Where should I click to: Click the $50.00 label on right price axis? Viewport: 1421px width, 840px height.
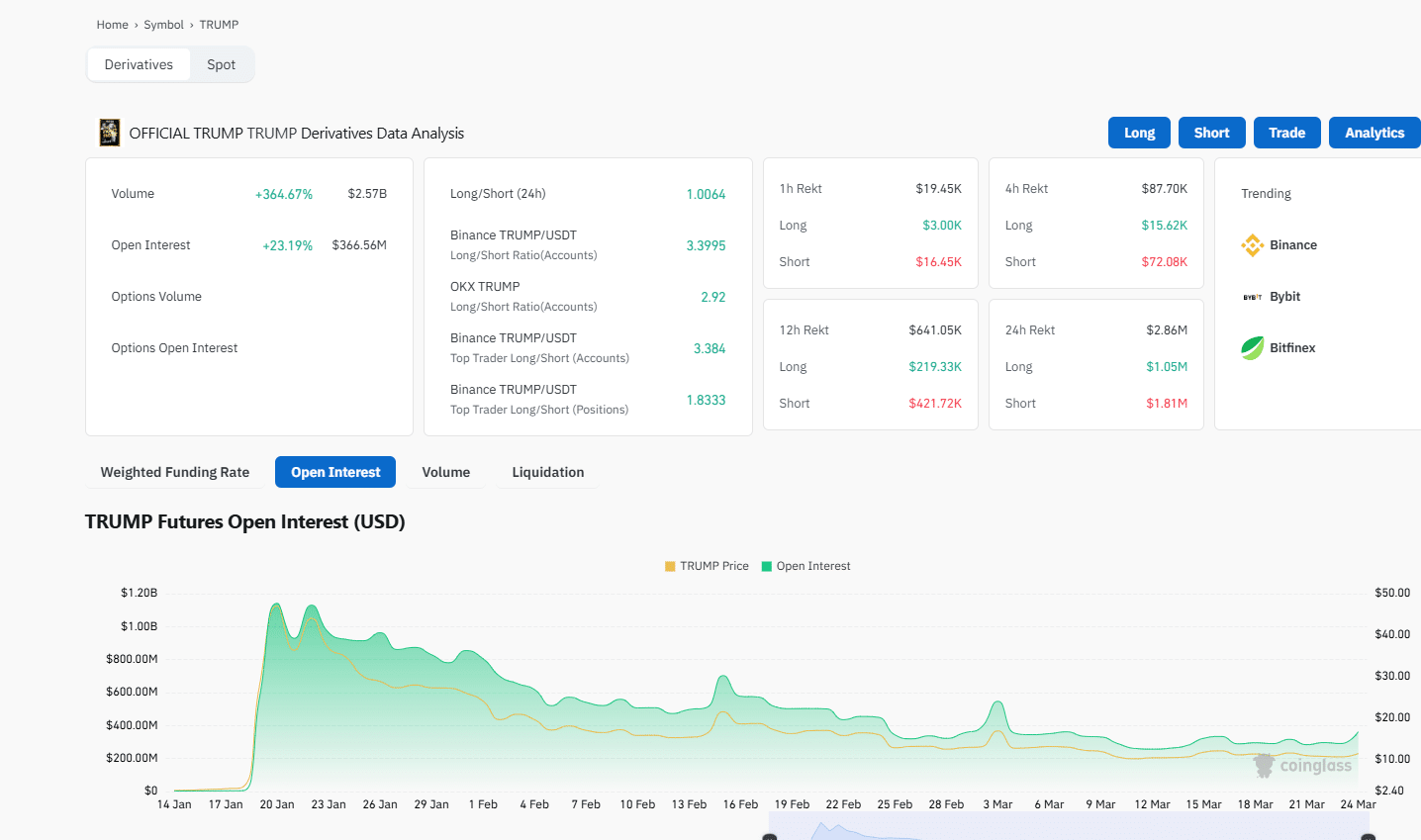click(x=1392, y=593)
